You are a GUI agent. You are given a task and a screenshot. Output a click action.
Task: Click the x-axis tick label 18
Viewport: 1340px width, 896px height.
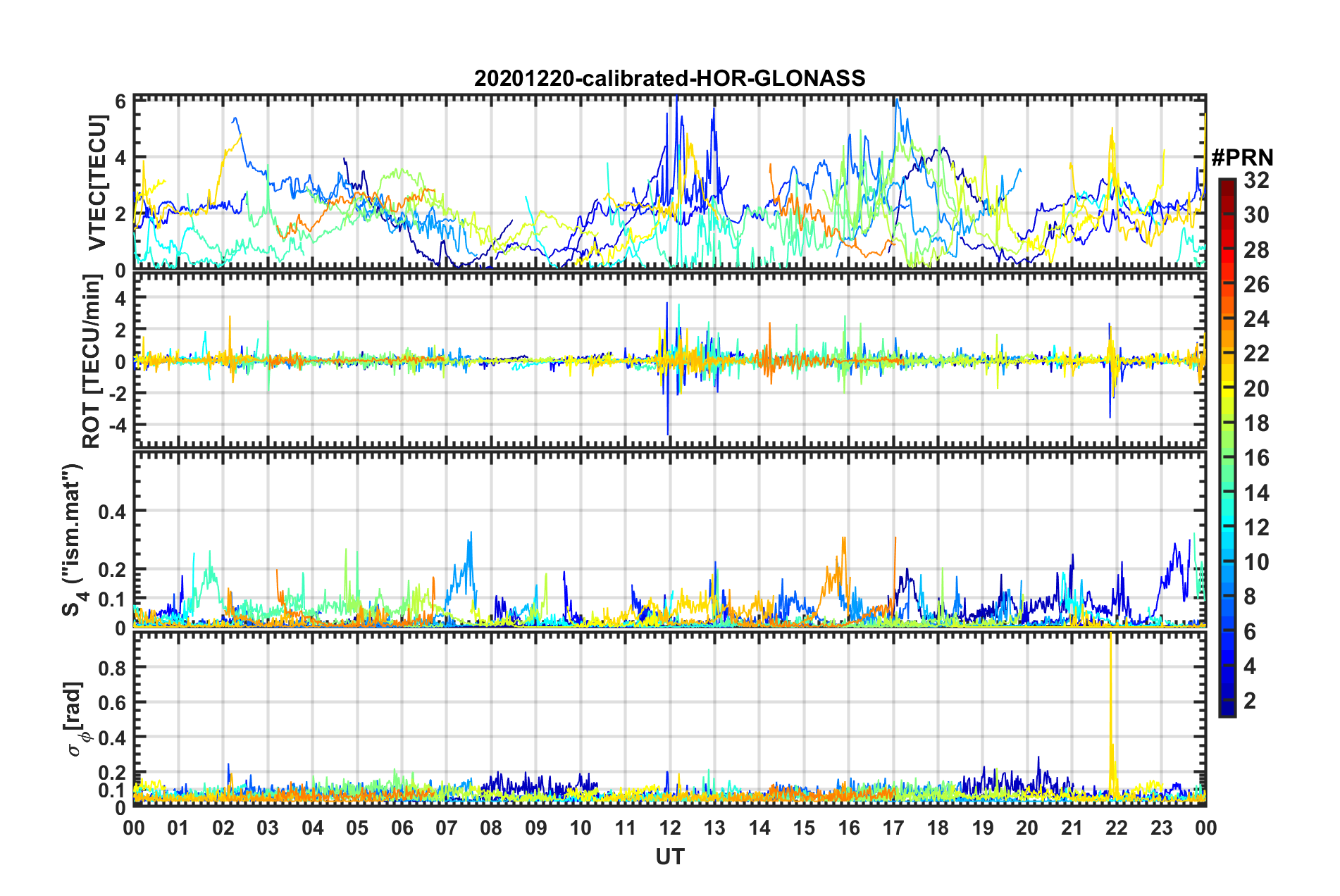click(x=938, y=828)
